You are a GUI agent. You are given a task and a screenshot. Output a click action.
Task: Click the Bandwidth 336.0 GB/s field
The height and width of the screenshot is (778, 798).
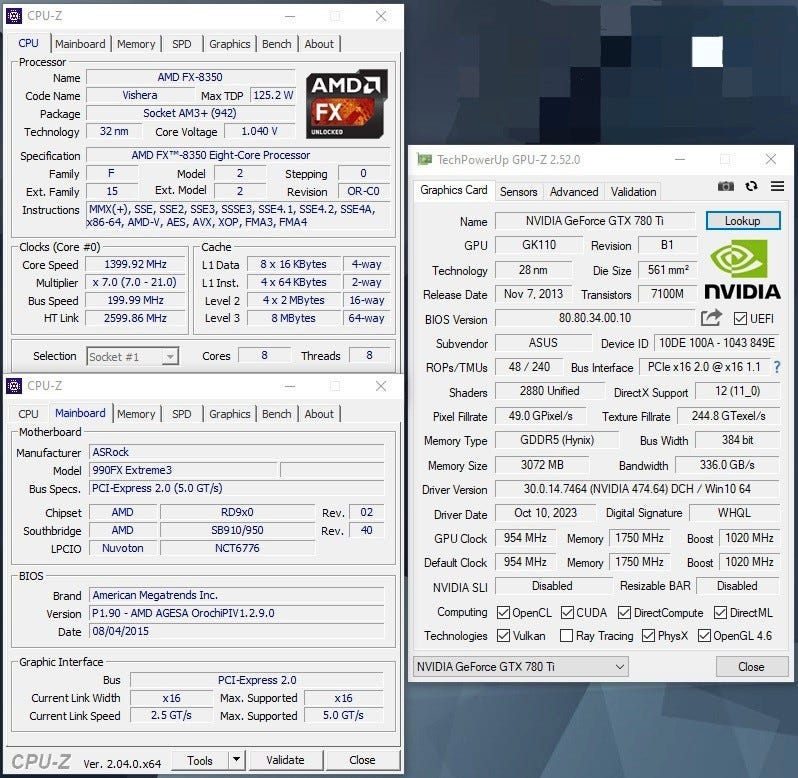click(x=727, y=465)
